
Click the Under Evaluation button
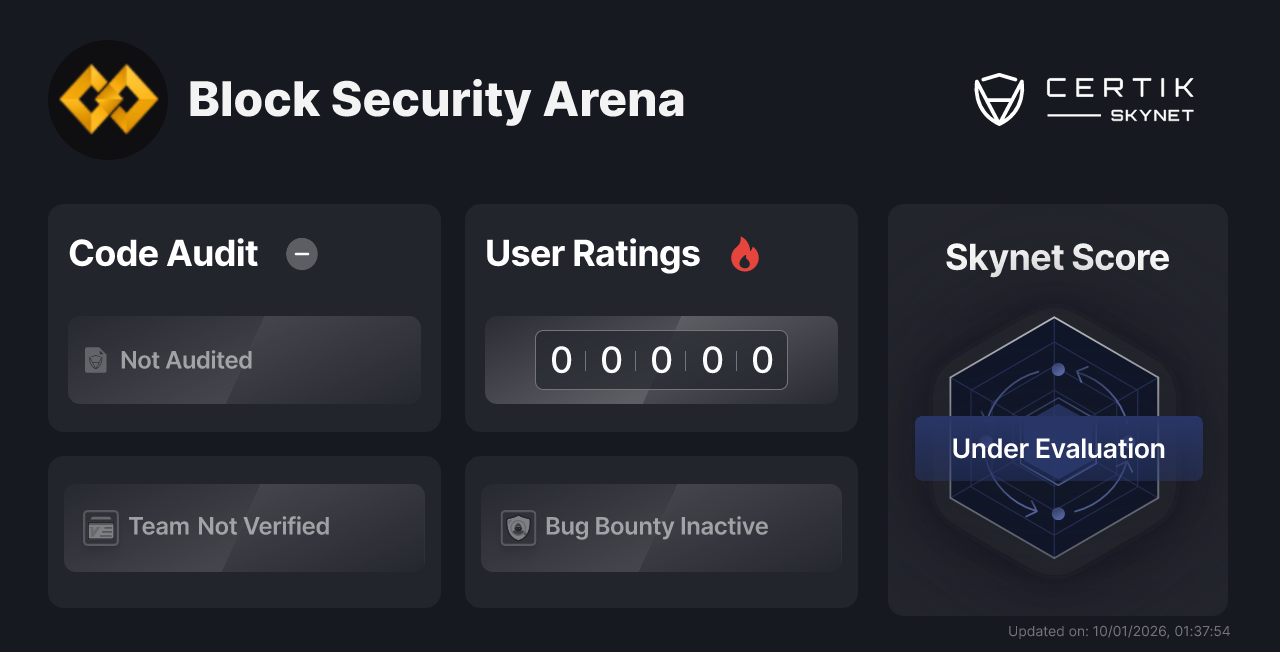coord(1058,448)
